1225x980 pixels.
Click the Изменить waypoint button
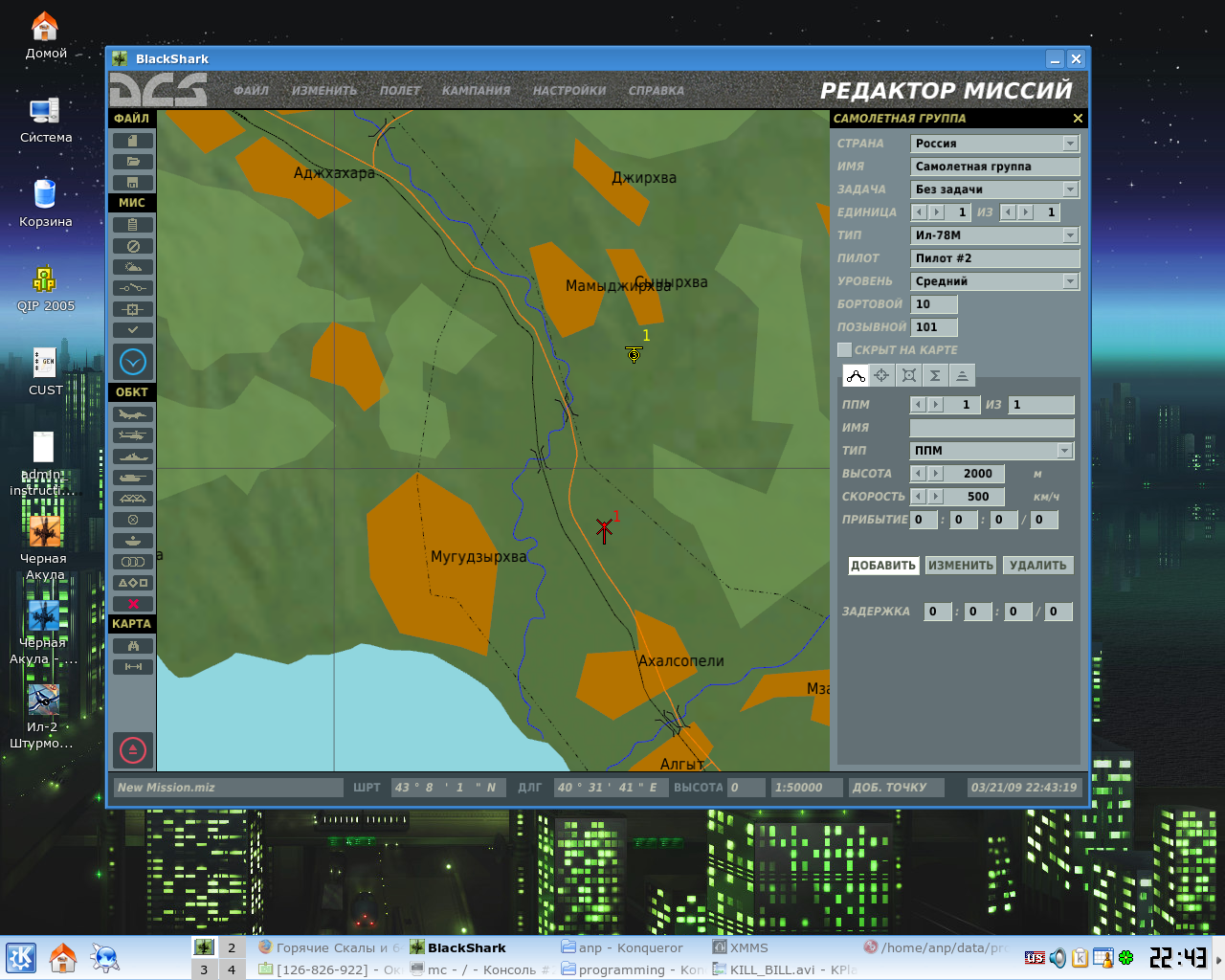pyautogui.click(x=961, y=566)
